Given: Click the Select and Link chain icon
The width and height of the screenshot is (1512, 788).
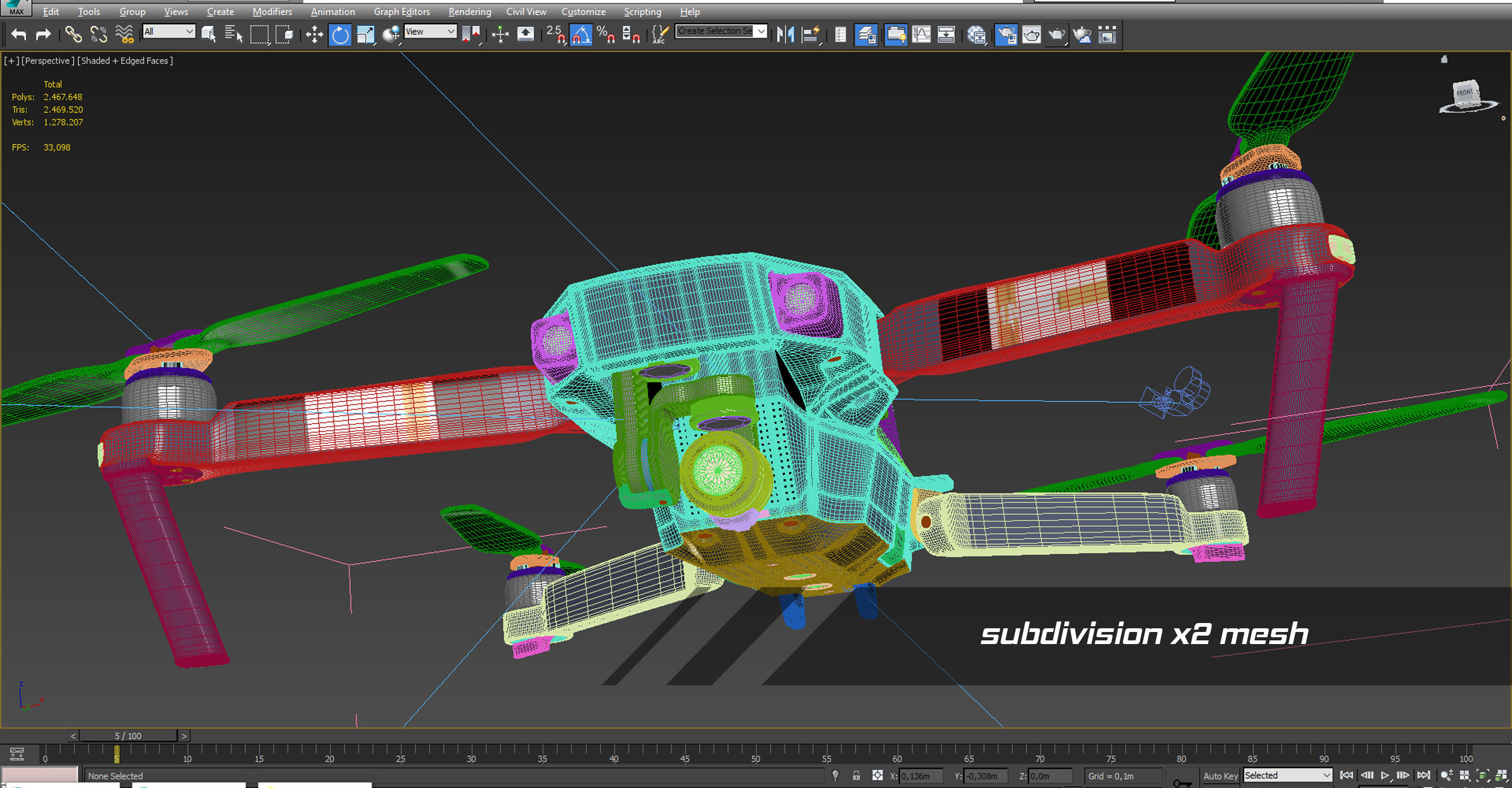Looking at the screenshot, I should [73, 35].
